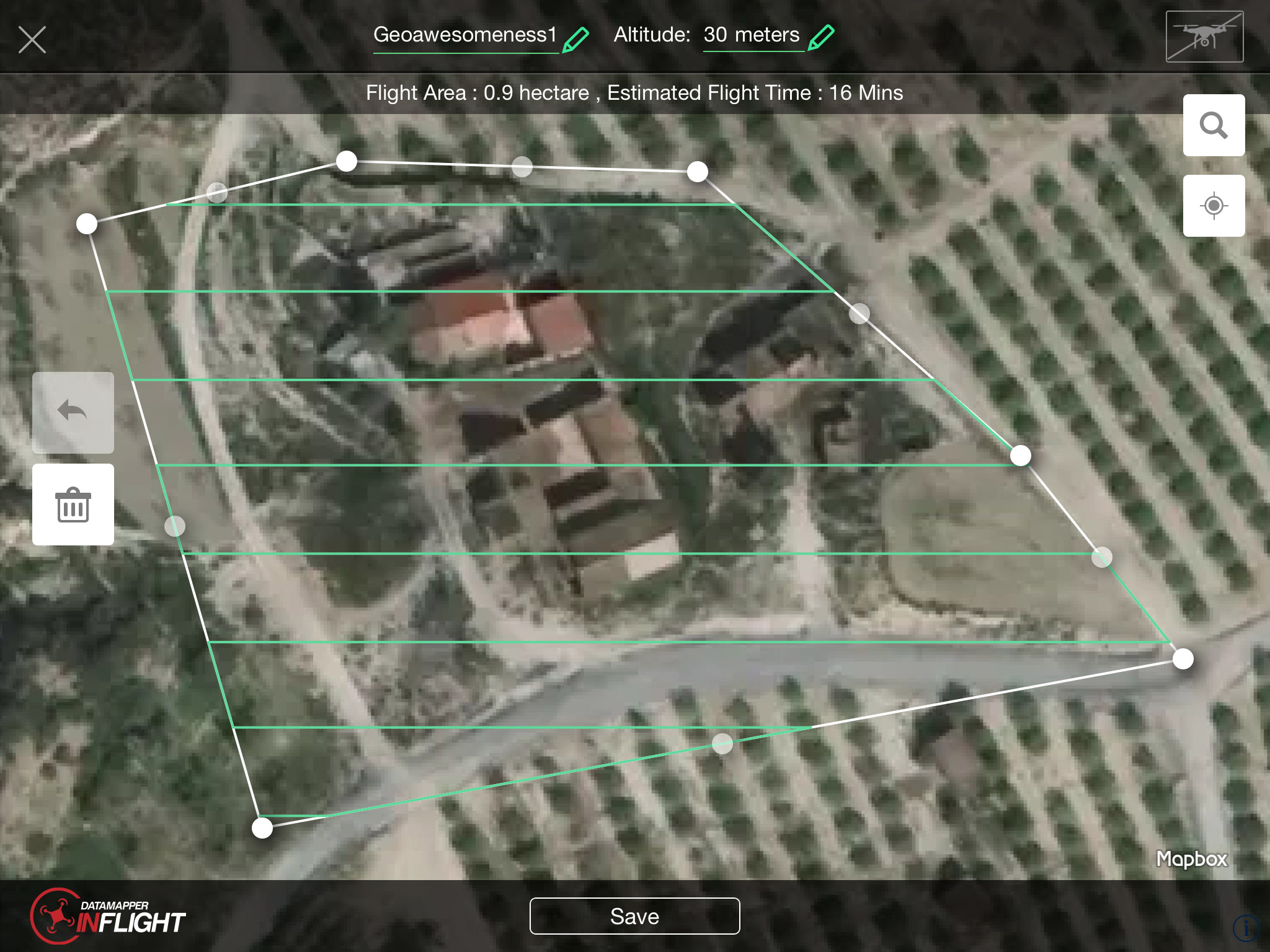This screenshot has height=952, width=1270.
Task: Tap the drone disconnected status icon
Action: 1204,37
